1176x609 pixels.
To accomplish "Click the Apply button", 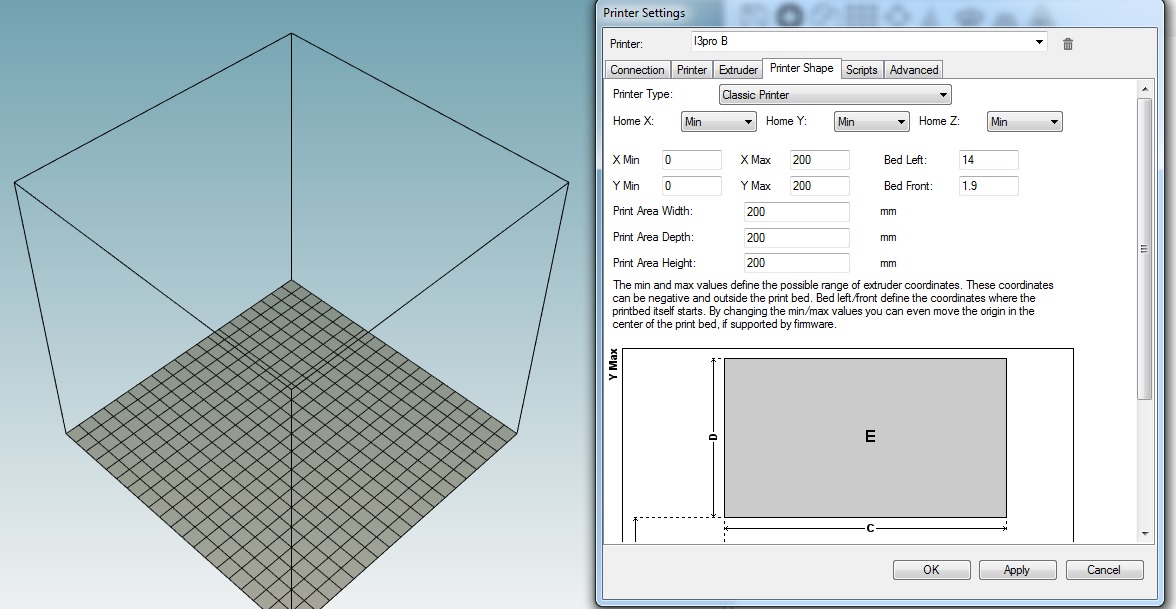I will coord(1017,570).
